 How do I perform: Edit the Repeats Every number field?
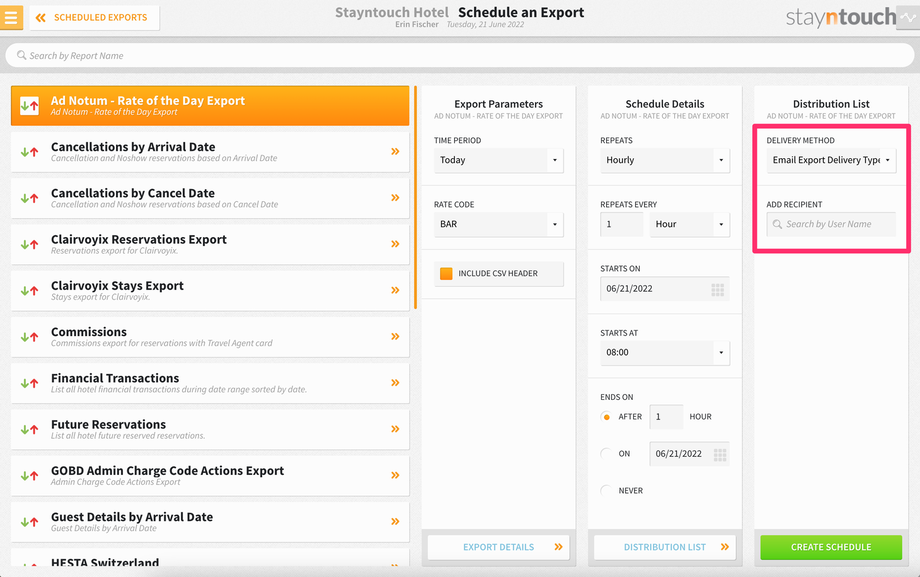click(x=622, y=224)
